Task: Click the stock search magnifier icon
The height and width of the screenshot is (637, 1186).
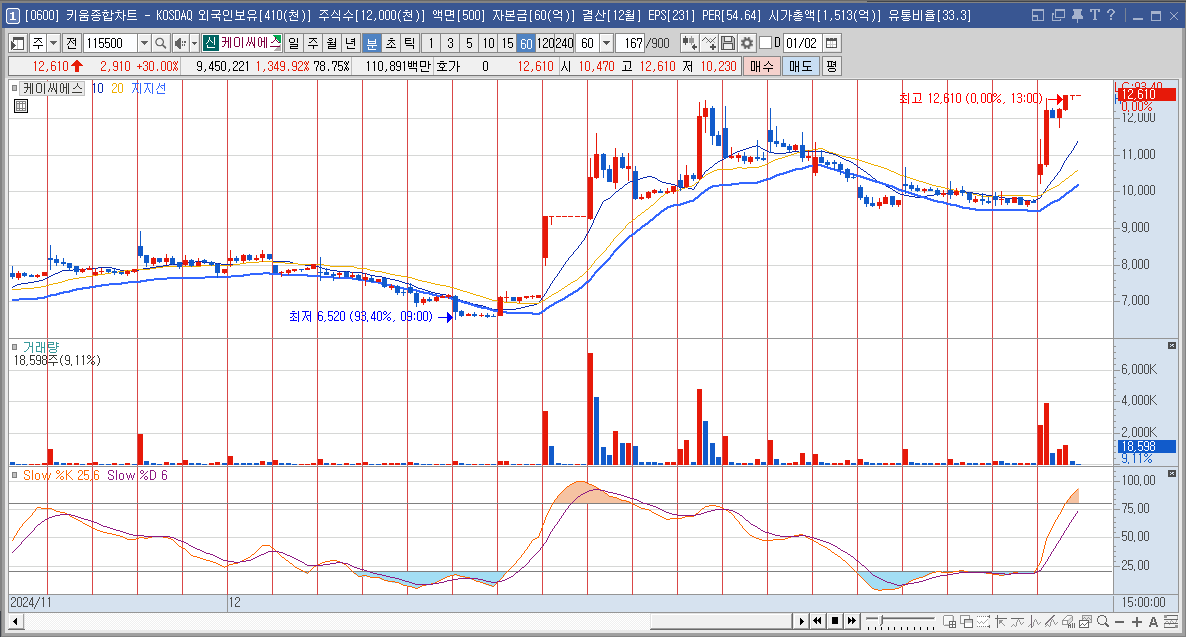Action: (x=160, y=43)
